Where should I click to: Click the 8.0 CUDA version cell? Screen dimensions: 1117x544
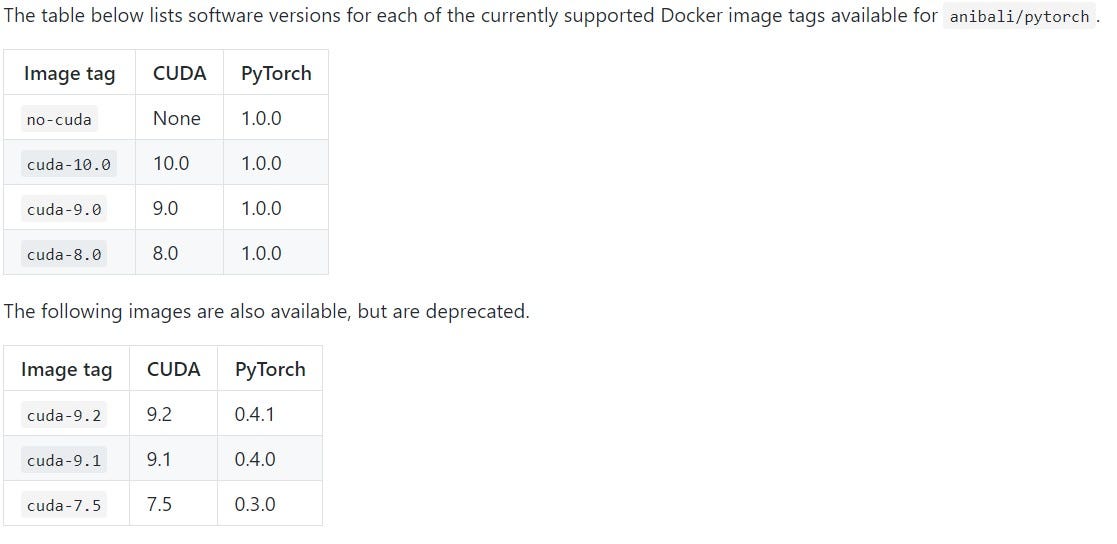[165, 254]
